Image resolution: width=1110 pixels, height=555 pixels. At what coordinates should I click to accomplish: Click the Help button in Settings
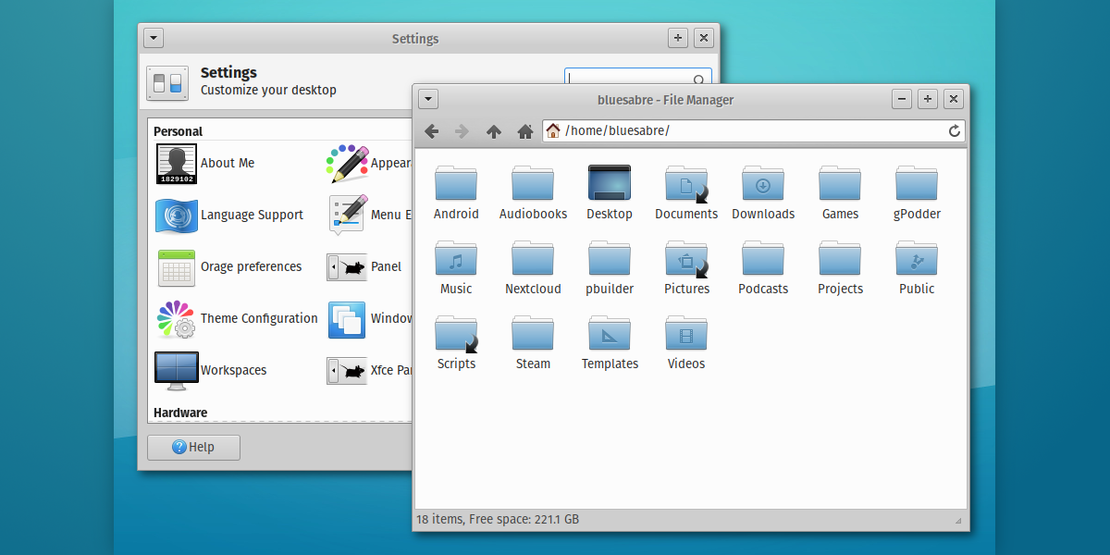[193, 447]
